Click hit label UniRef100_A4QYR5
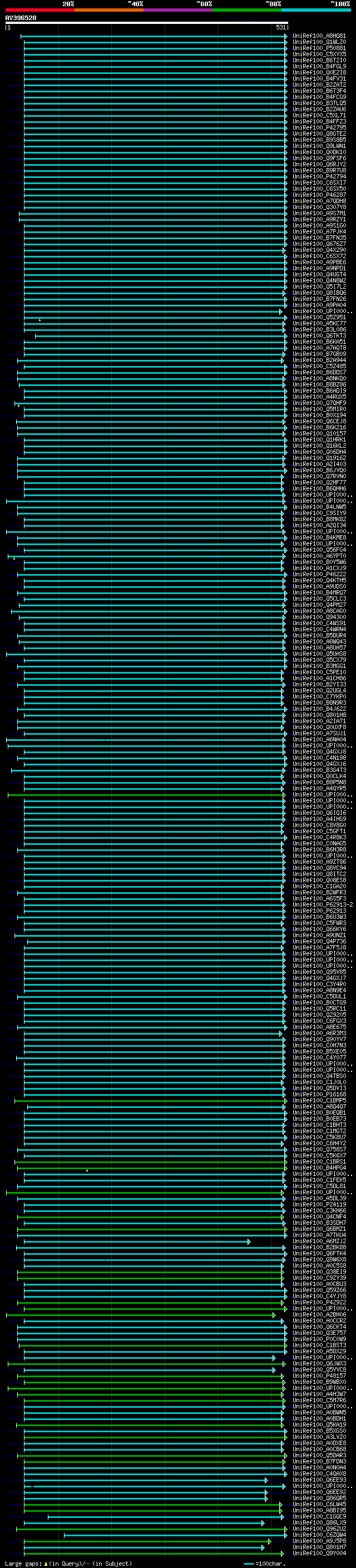 [319, 788]
